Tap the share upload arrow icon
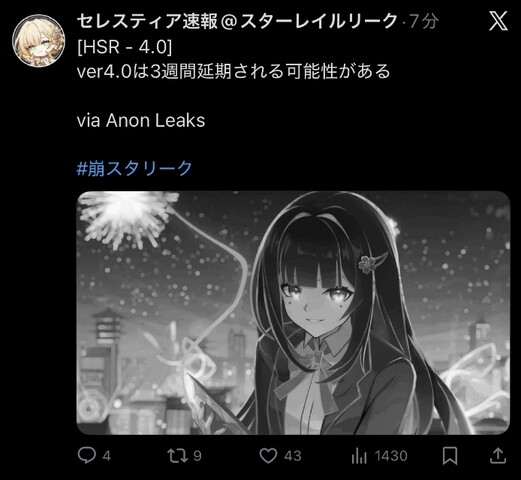 (x=498, y=455)
